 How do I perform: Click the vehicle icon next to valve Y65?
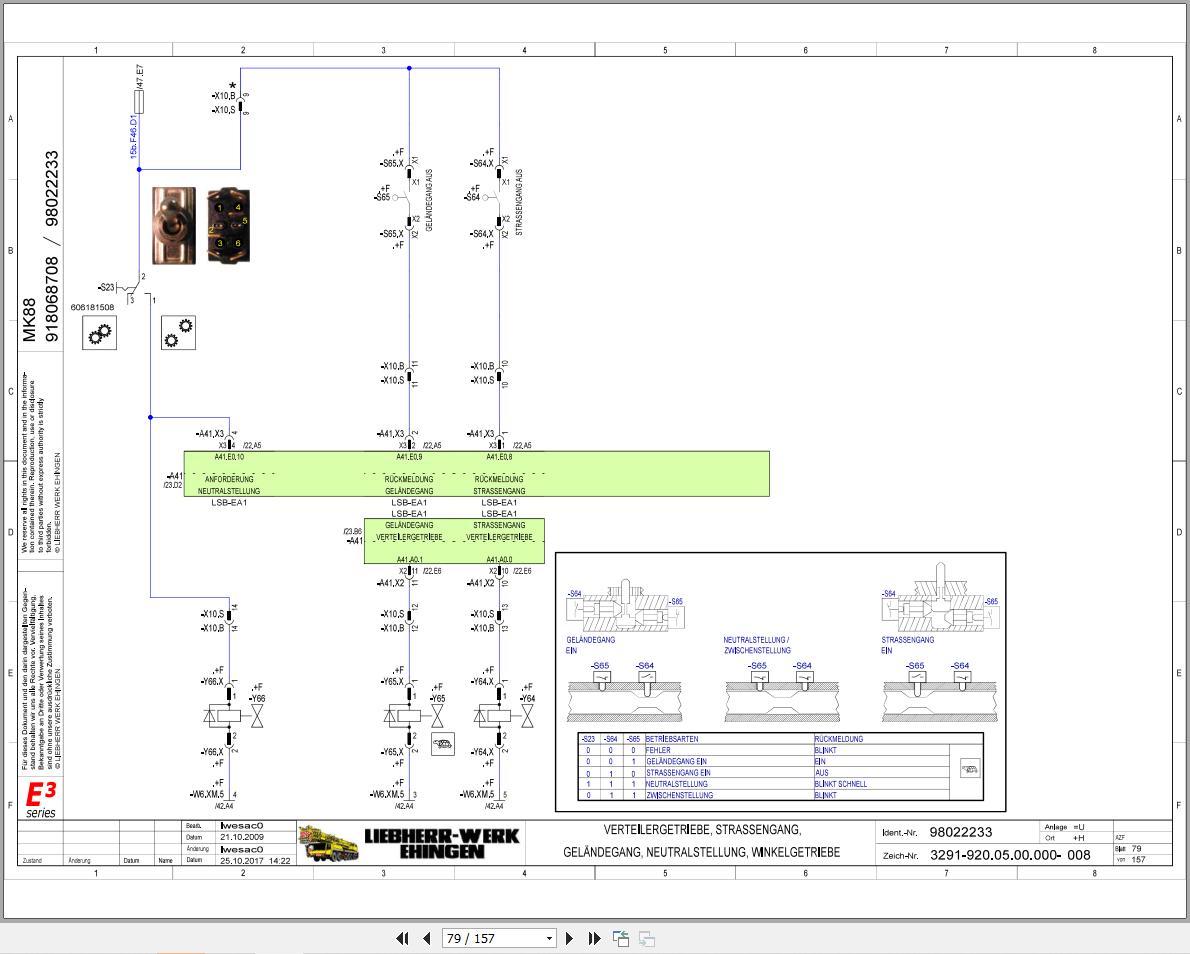[x=442, y=744]
